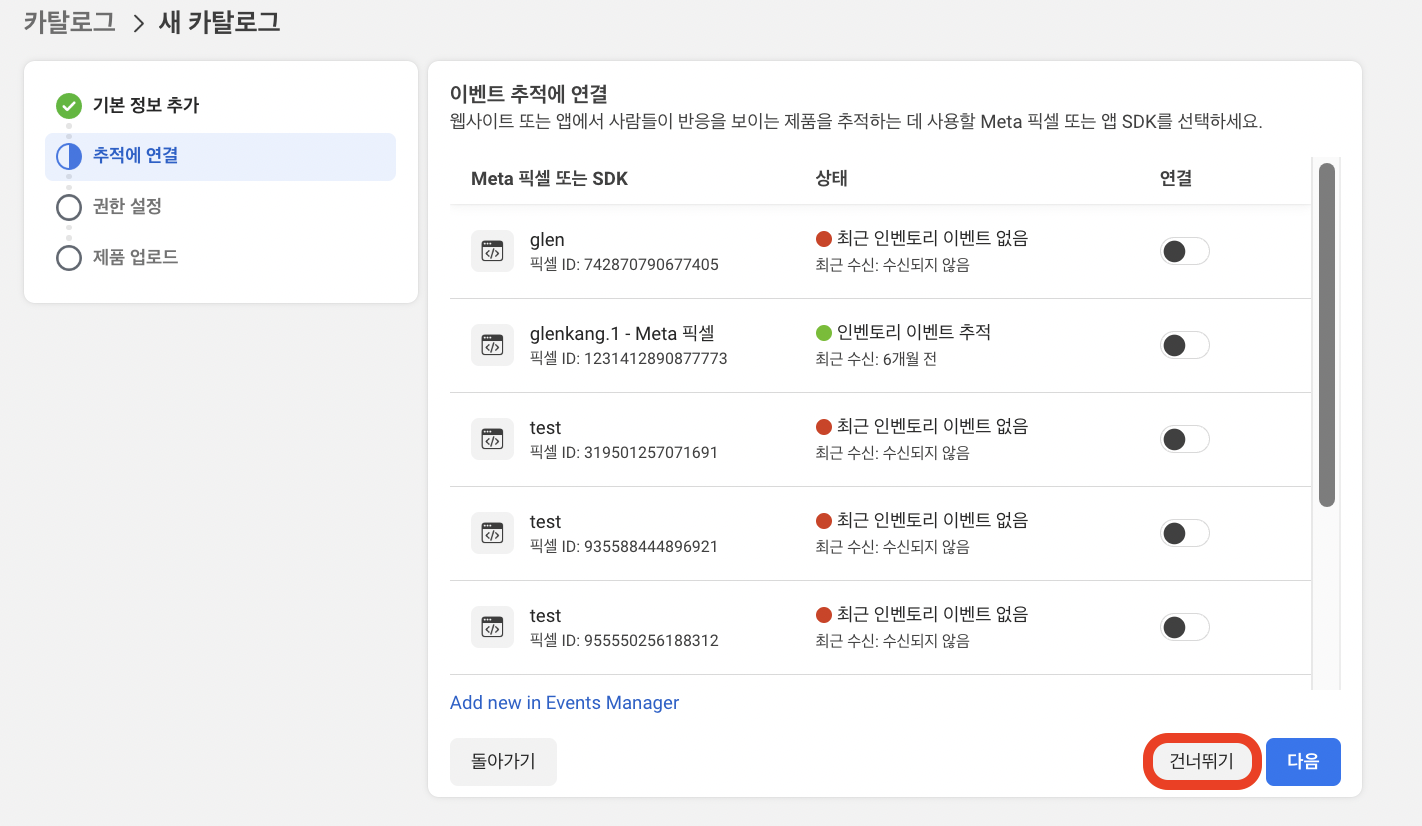This screenshot has width=1422, height=826.
Task: Select the pixel icon for test ID 319501257071691
Action: pos(492,438)
